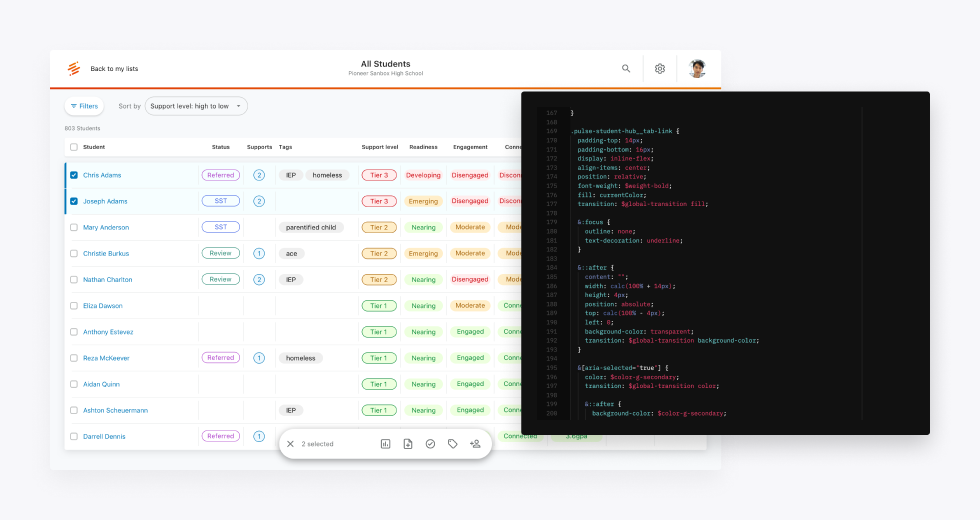Click the bar chart icon in selection bar
The image size is (980, 520).
point(386,444)
